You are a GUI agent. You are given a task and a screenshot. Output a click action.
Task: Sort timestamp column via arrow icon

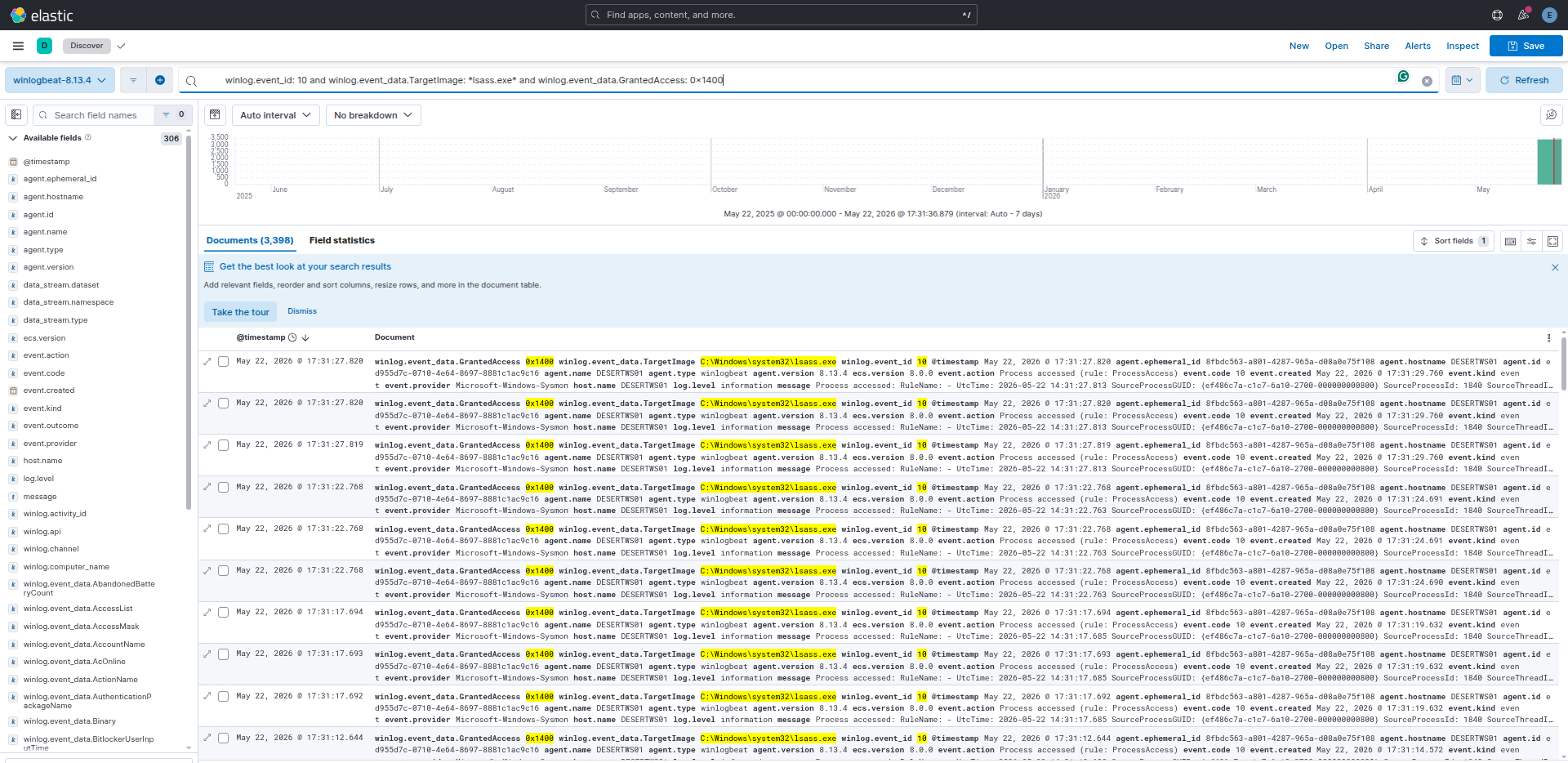click(305, 337)
